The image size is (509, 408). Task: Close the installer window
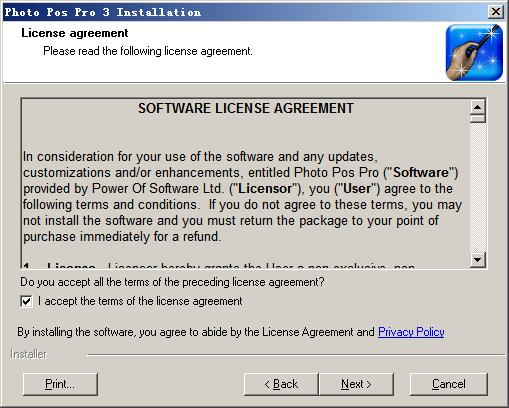point(496,12)
